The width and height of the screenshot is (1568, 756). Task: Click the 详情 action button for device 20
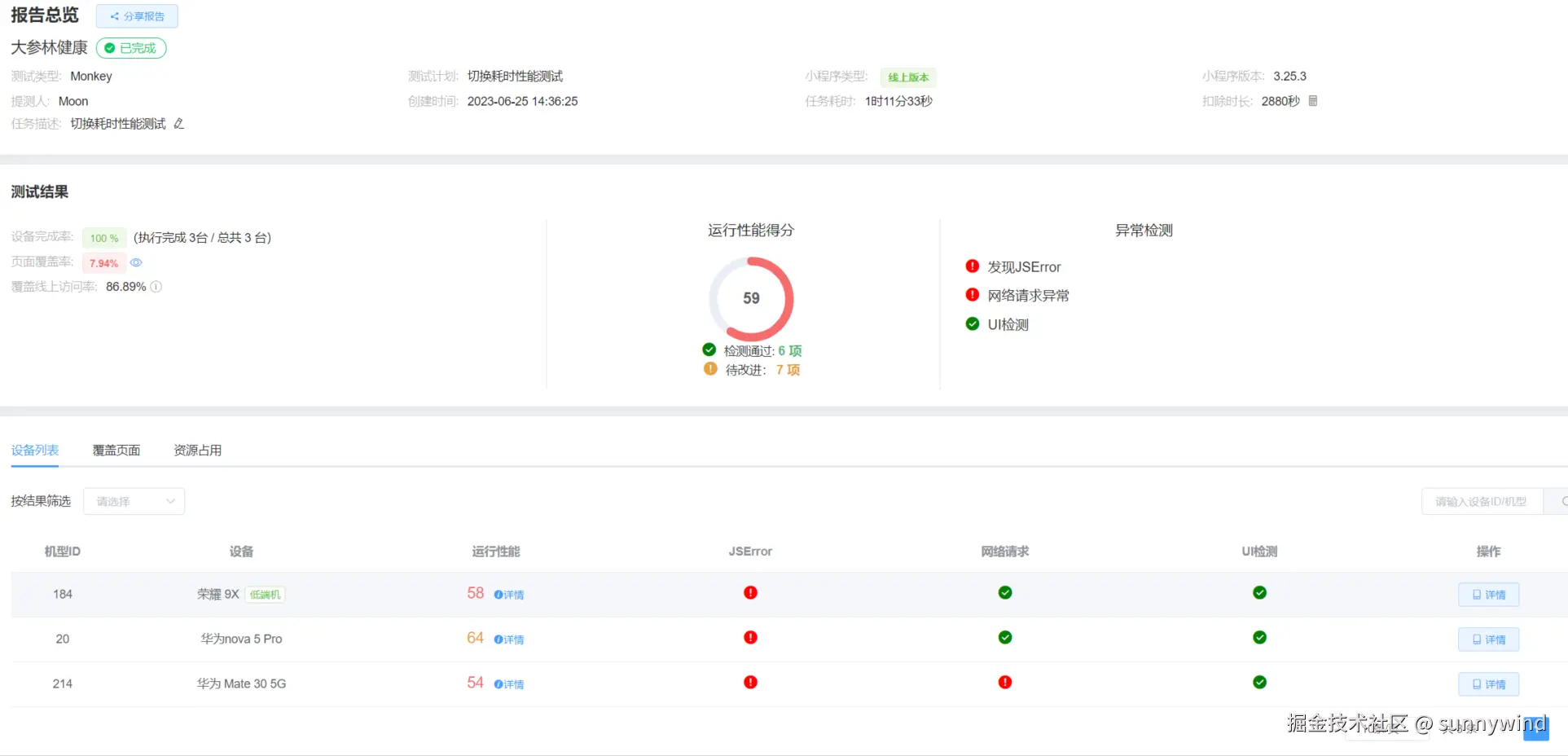click(x=1488, y=640)
